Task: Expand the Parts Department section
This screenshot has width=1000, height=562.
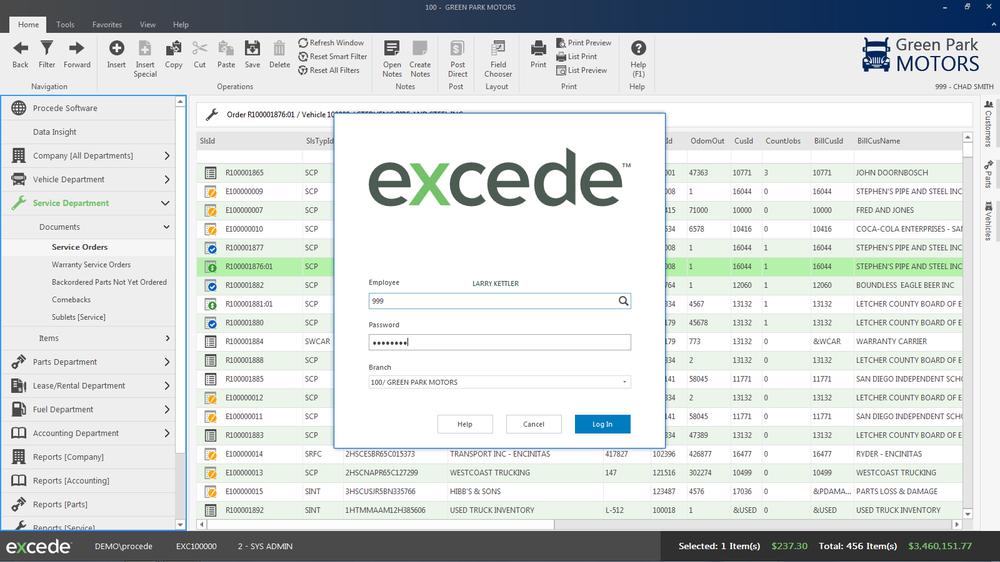Action: (166, 362)
